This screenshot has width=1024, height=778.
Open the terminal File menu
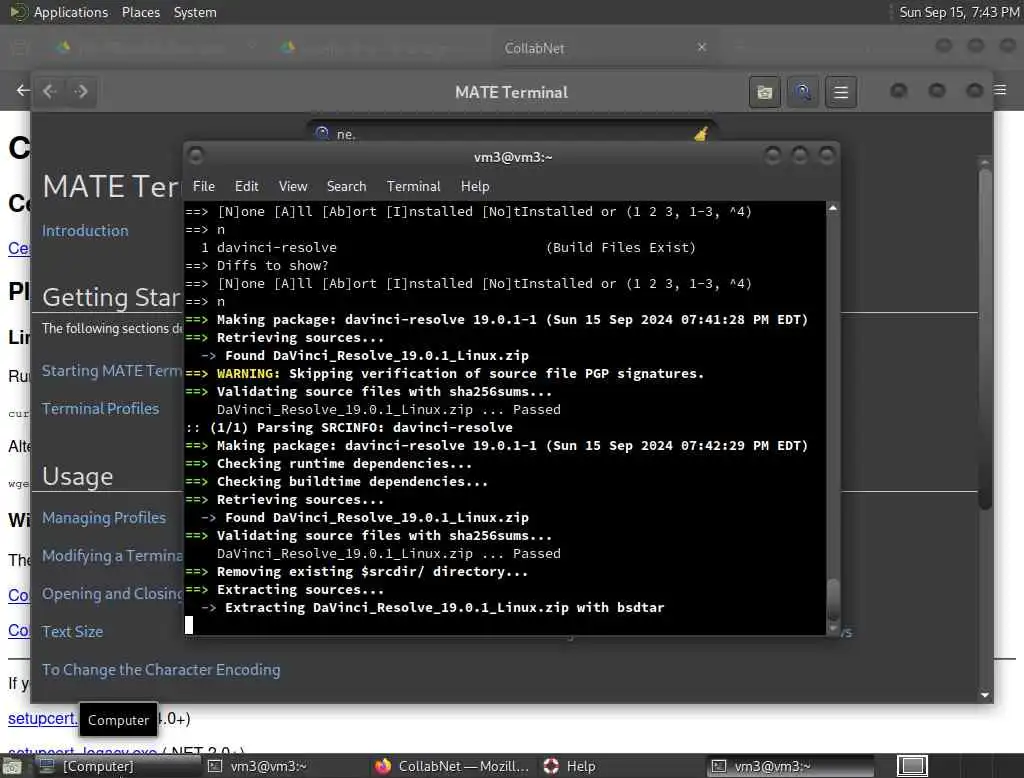[204, 186]
